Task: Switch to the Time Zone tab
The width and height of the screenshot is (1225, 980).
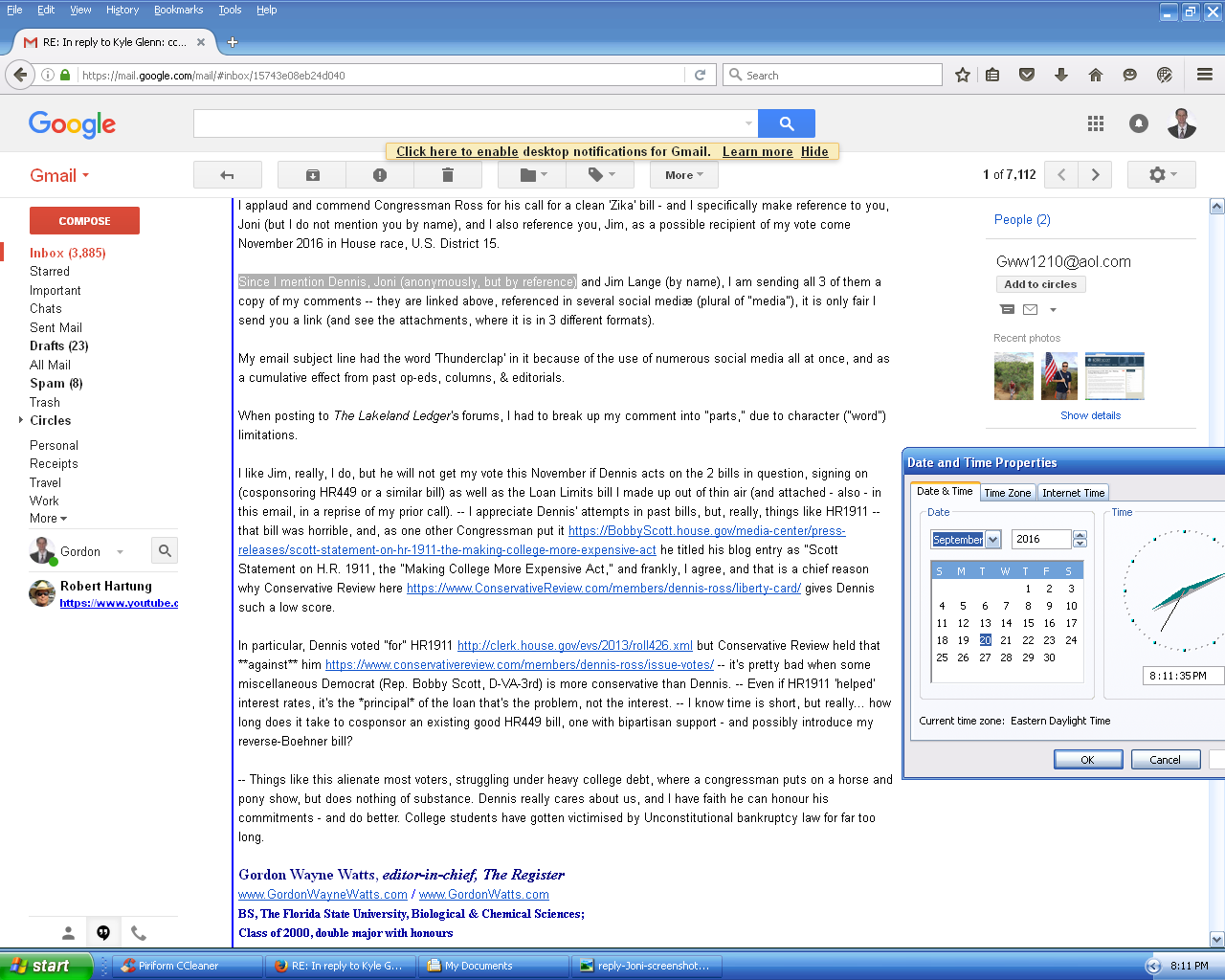Action: [1008, 493]
